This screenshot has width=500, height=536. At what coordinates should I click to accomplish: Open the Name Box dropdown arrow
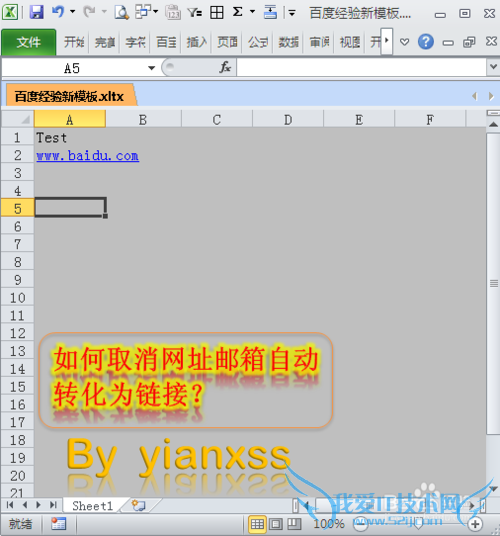tap(151, 68)
